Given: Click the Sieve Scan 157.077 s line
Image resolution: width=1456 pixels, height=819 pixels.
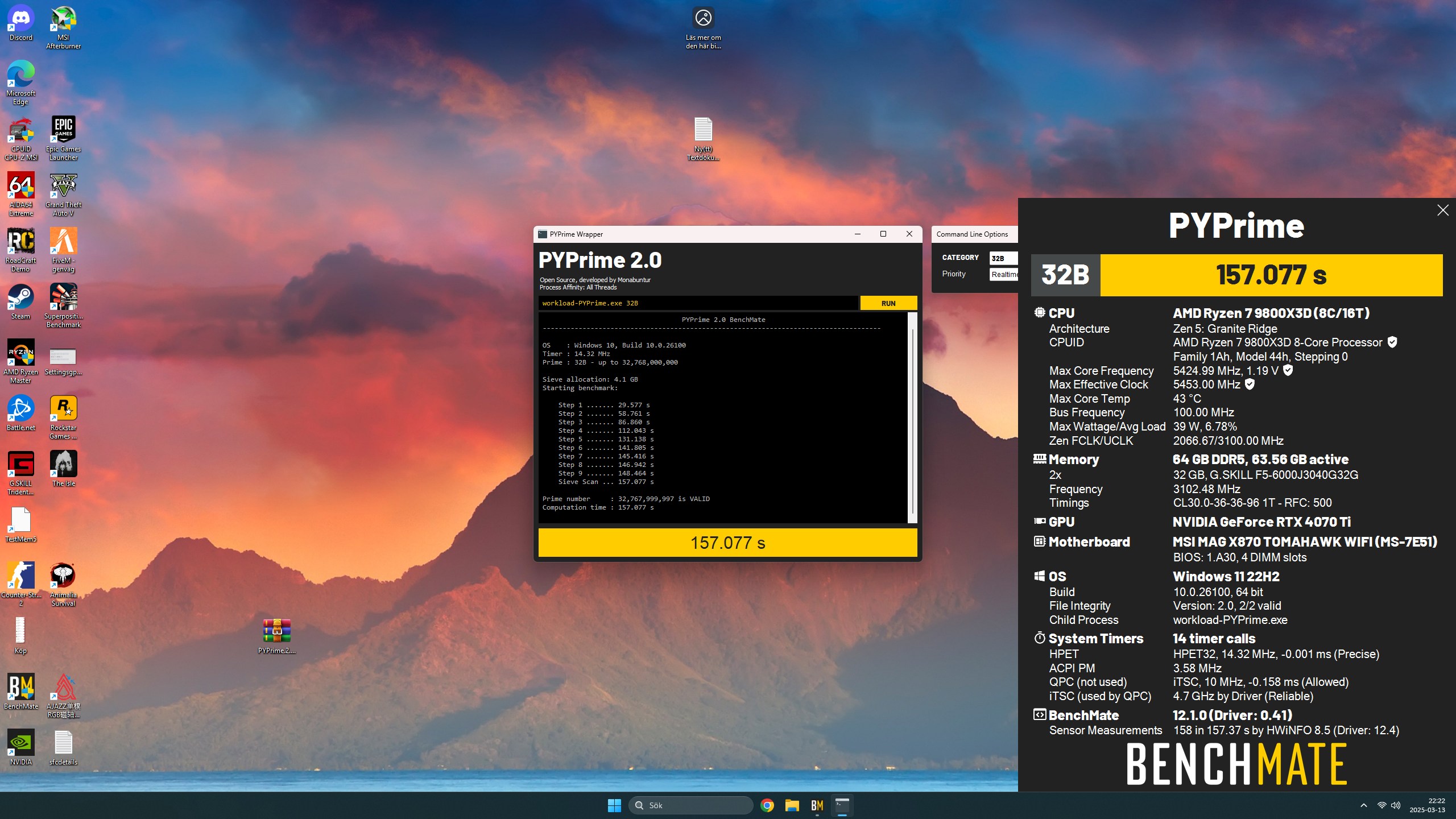Looking at the screenshot, I should 606,482.
